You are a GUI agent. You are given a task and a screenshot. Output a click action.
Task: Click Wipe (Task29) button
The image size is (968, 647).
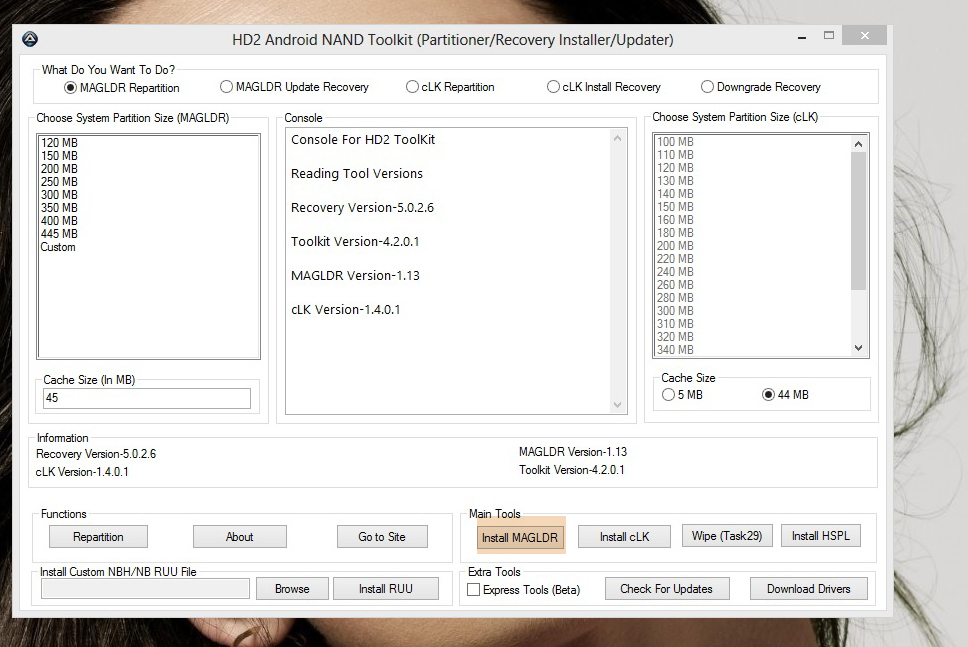pos(727,536)
